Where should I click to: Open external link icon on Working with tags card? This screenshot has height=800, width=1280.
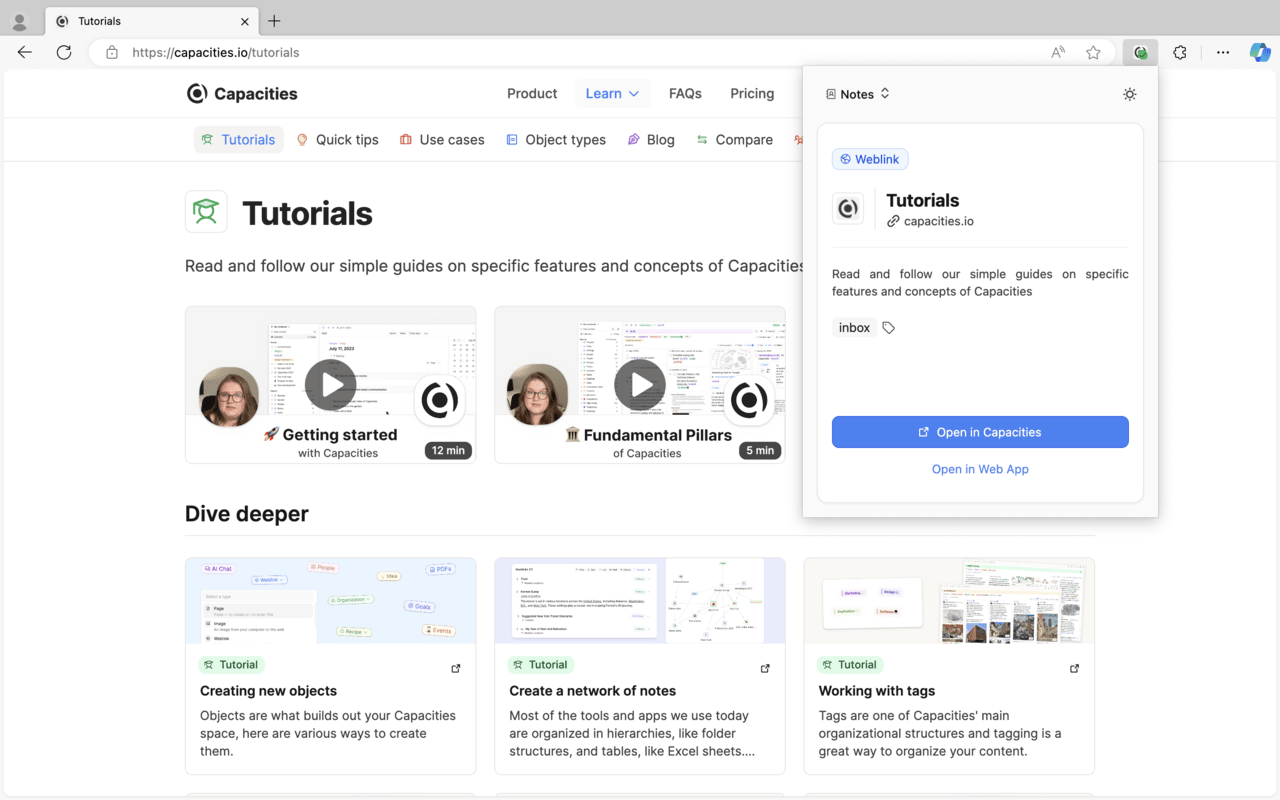1075,668
